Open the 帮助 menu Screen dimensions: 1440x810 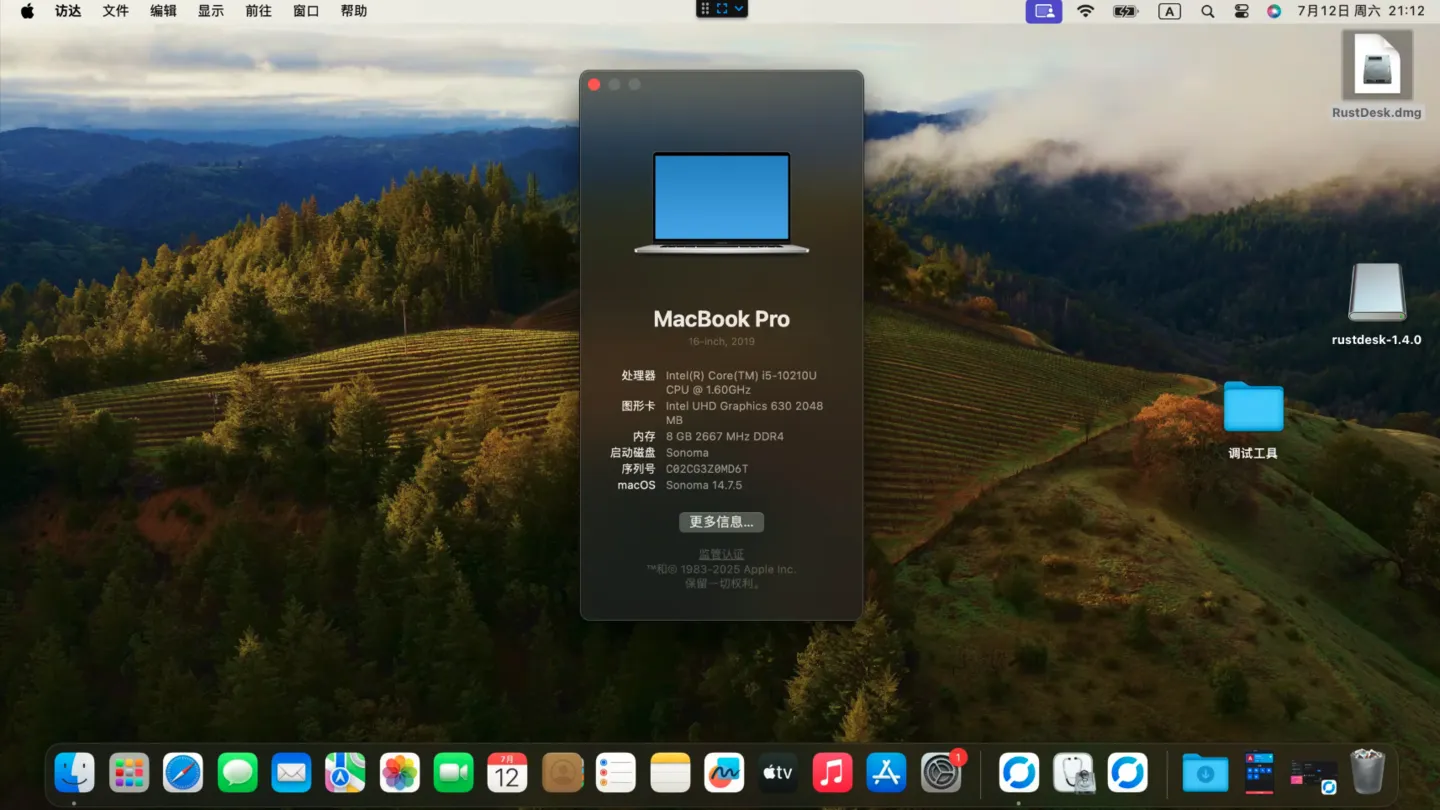click(354, 11)
